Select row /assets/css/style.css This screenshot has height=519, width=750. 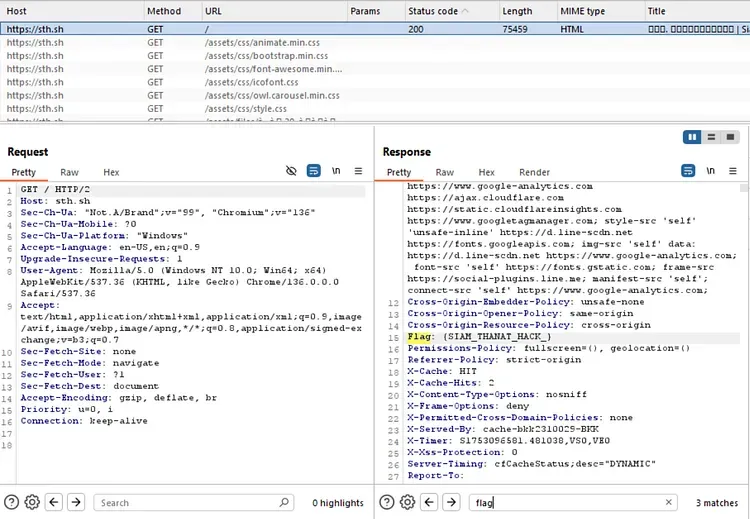click(x=375, y=109)
